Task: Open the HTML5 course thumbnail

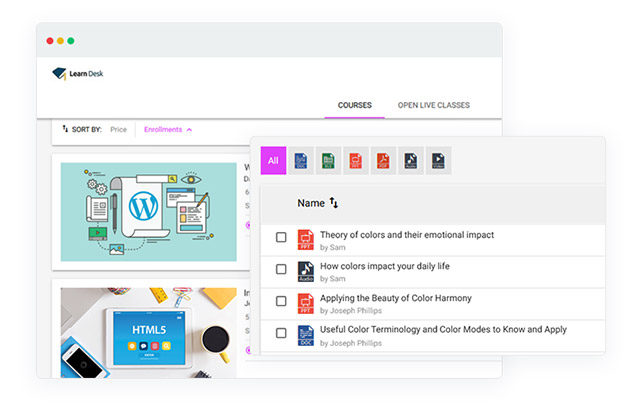Action: pyautogui.click(x=149, y=332)
